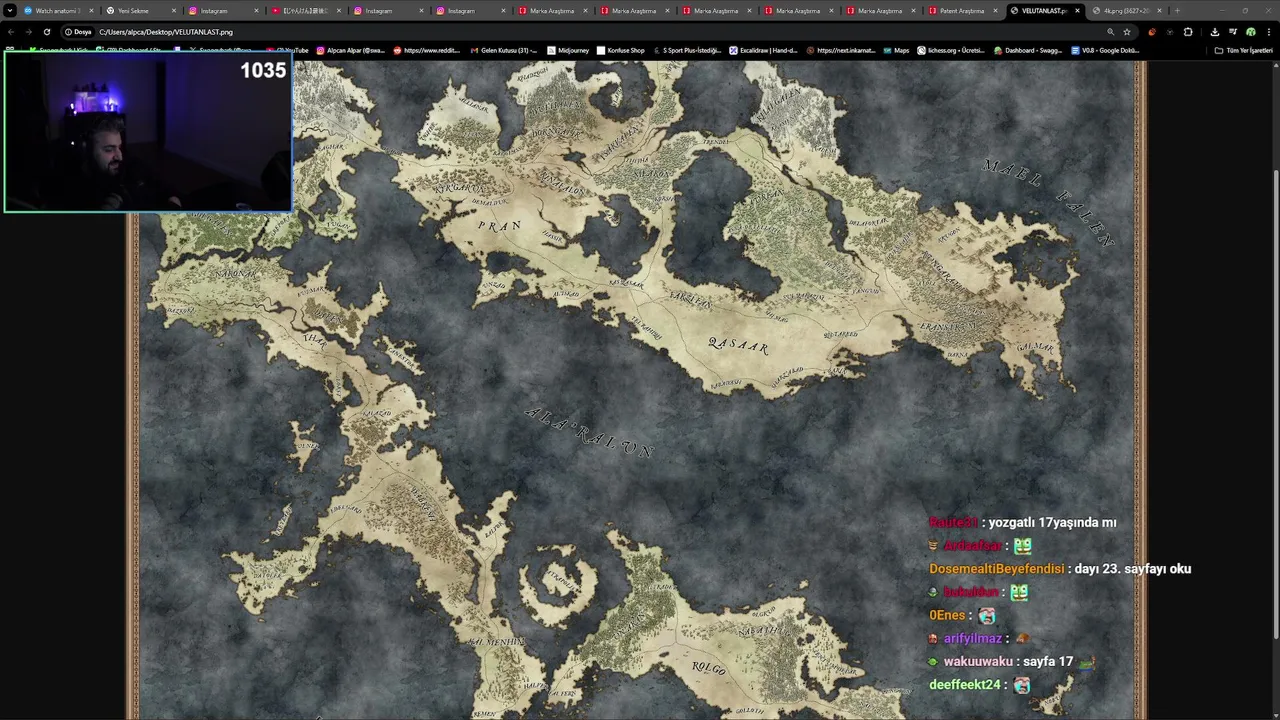Open the V0.8 Google Doküman bookmark
The height and width of the screenshot is (720, 1280).
1105,50
